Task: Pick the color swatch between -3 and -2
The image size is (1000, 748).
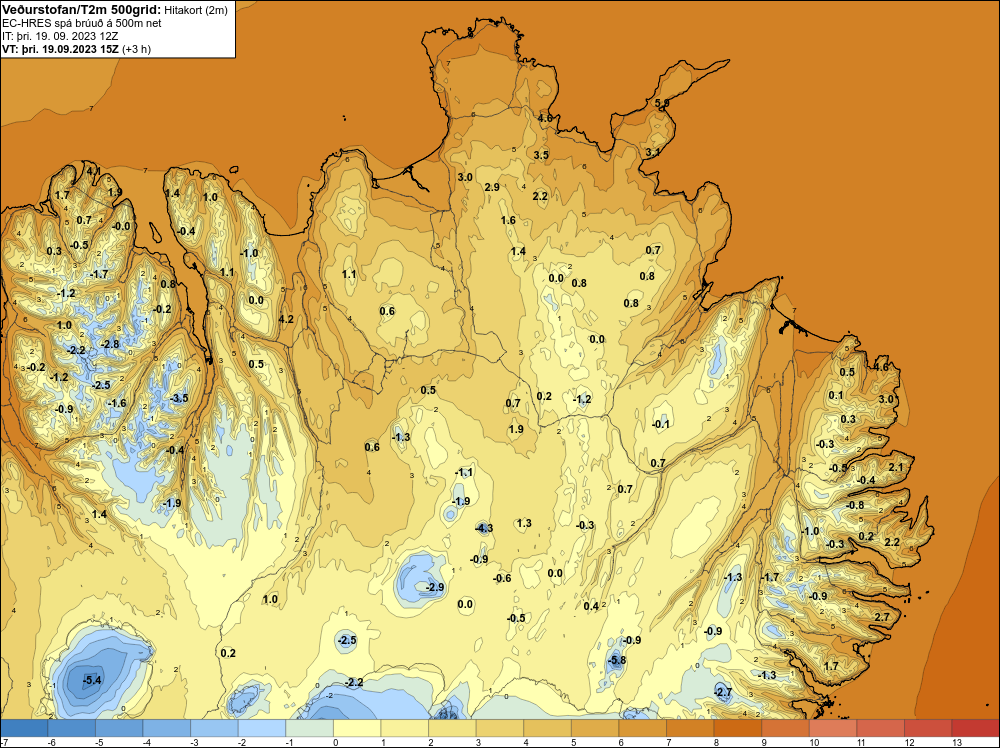Action: point(214,728)
